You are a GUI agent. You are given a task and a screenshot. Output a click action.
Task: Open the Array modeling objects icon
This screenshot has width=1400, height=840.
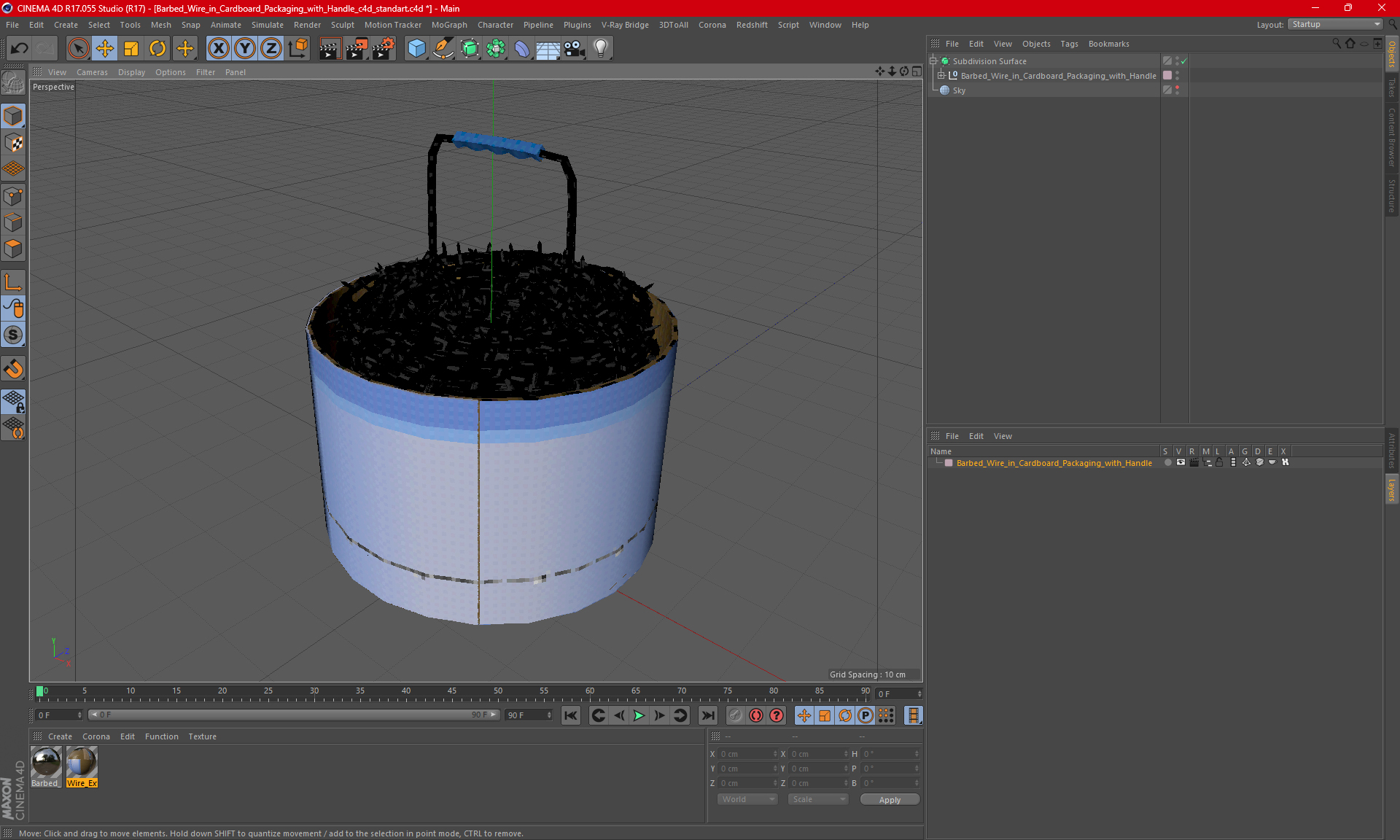pos(496,49)
